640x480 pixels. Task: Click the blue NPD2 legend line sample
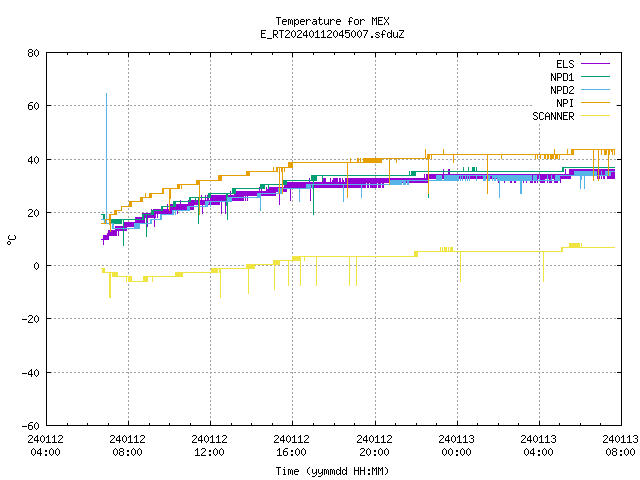[x=595, y=89]
